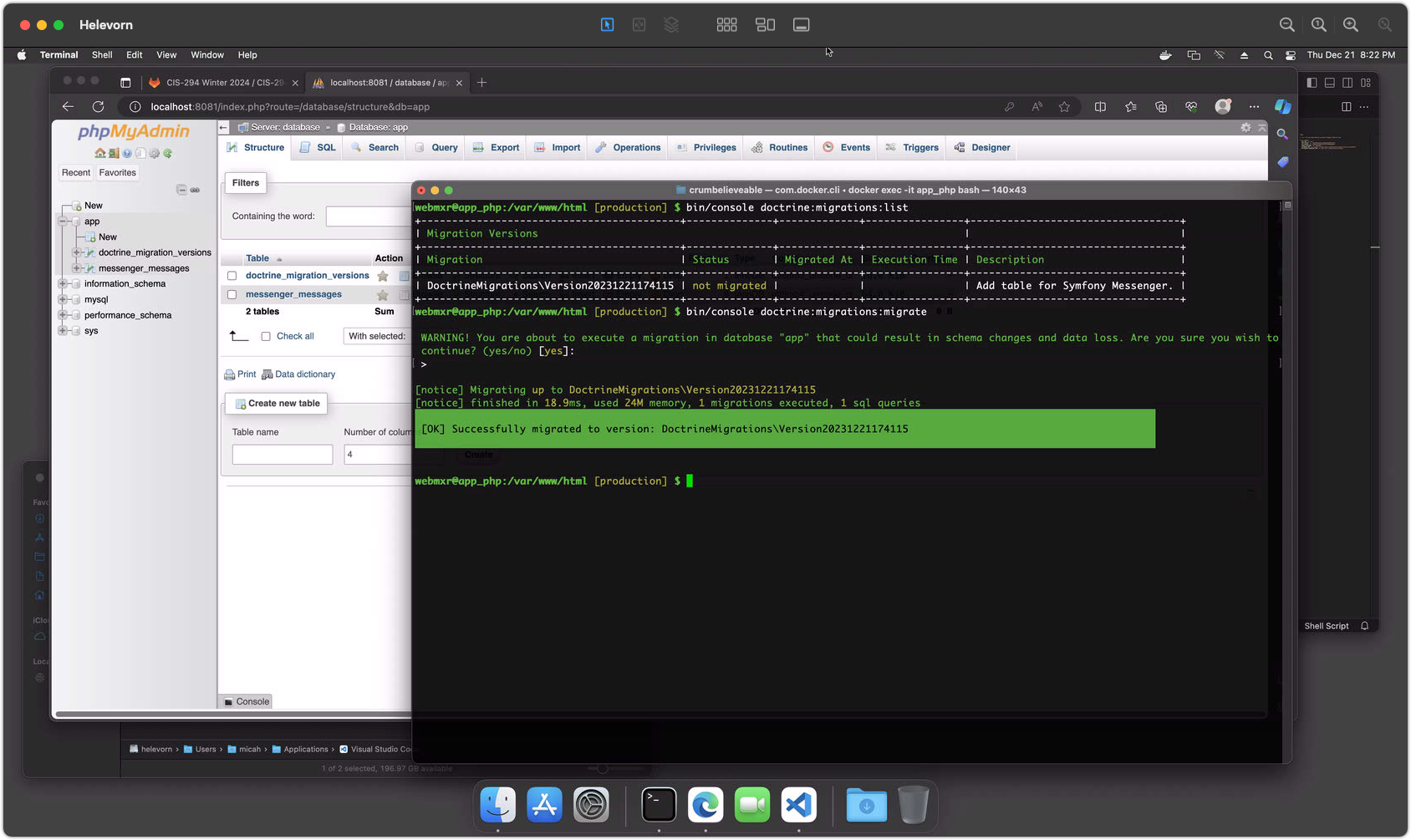Expand messenger_messages in the sidebar tree
Screen dimensions: 1411x840
[x=76, y=268]
